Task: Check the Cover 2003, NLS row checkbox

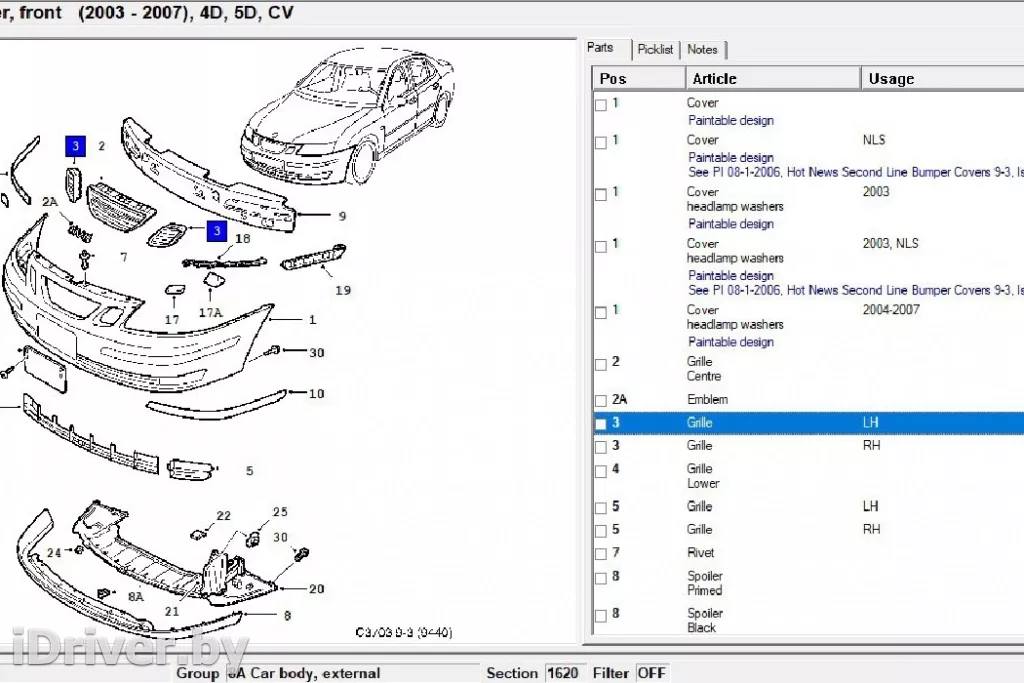Action: coord(601,246)
